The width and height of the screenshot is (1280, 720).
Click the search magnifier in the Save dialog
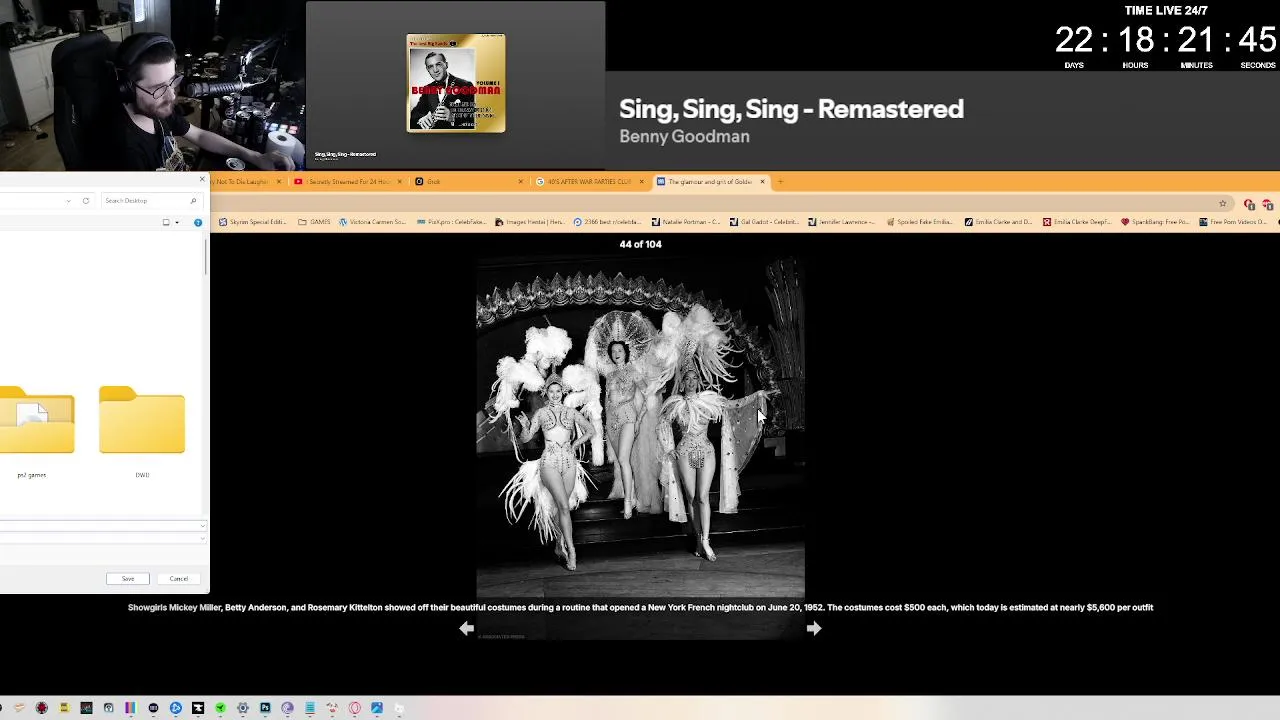[193, 201]
